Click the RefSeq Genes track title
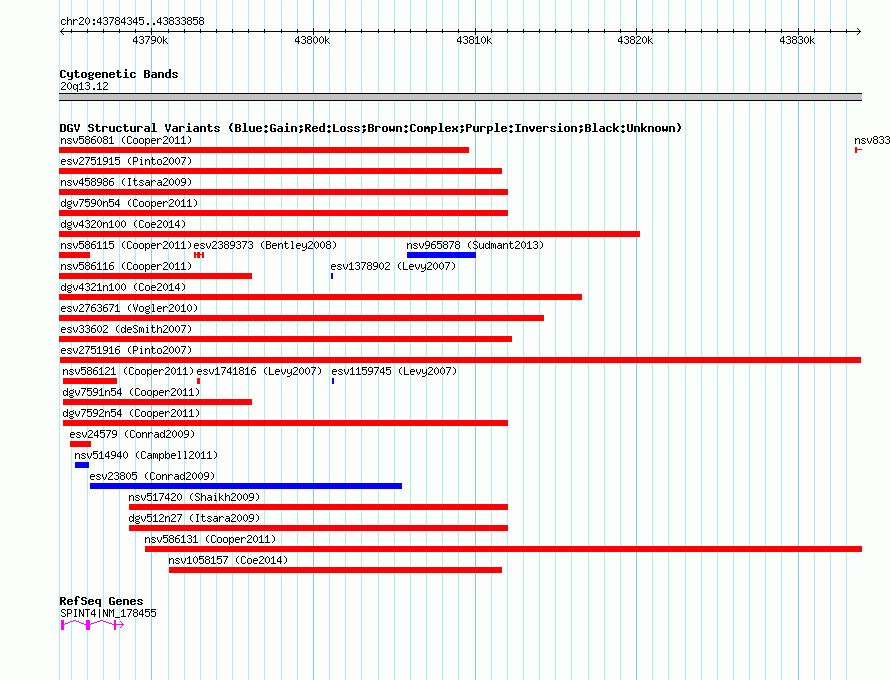The image size is (890, 680). 101,601
